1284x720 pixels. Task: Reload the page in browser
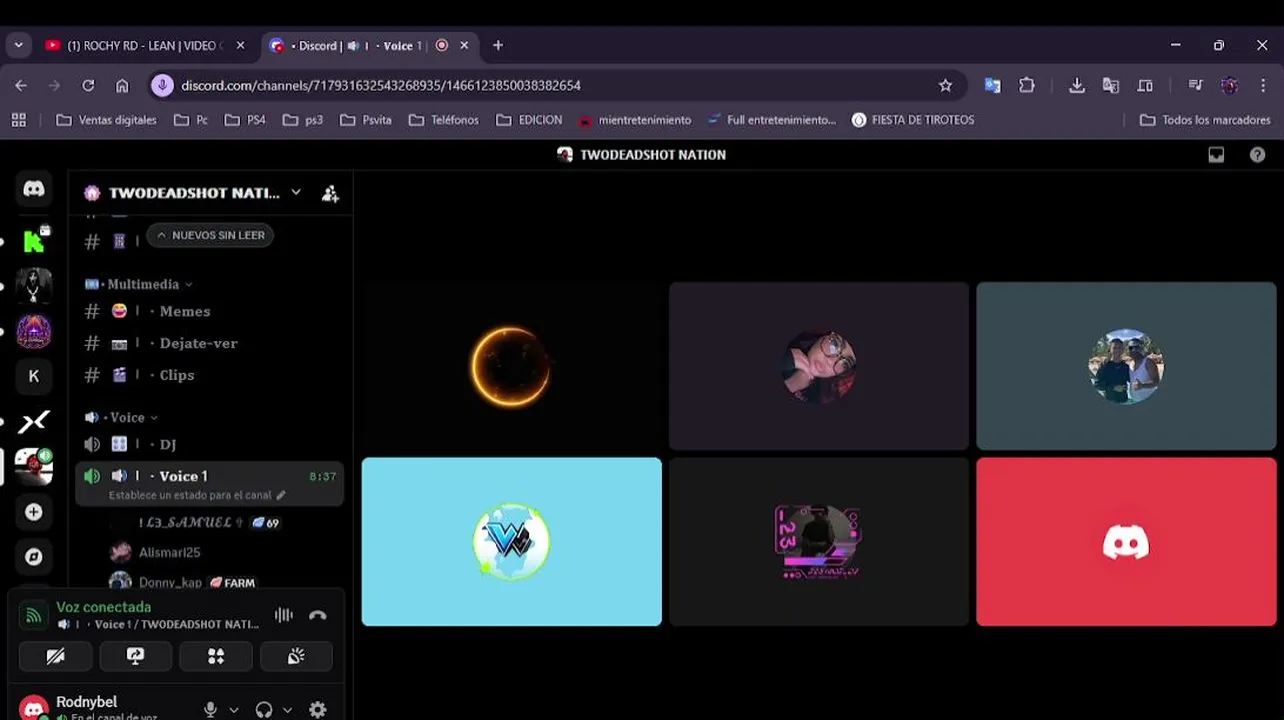(88, 86)
